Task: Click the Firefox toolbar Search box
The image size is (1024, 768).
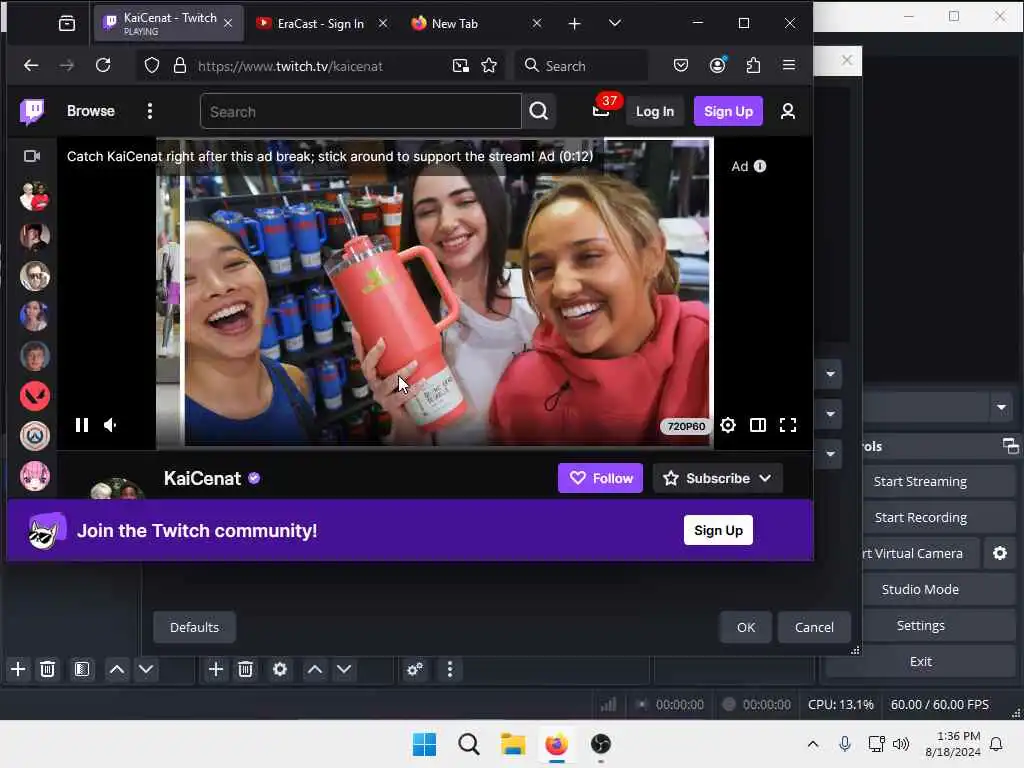Action: tap(582, 65)
